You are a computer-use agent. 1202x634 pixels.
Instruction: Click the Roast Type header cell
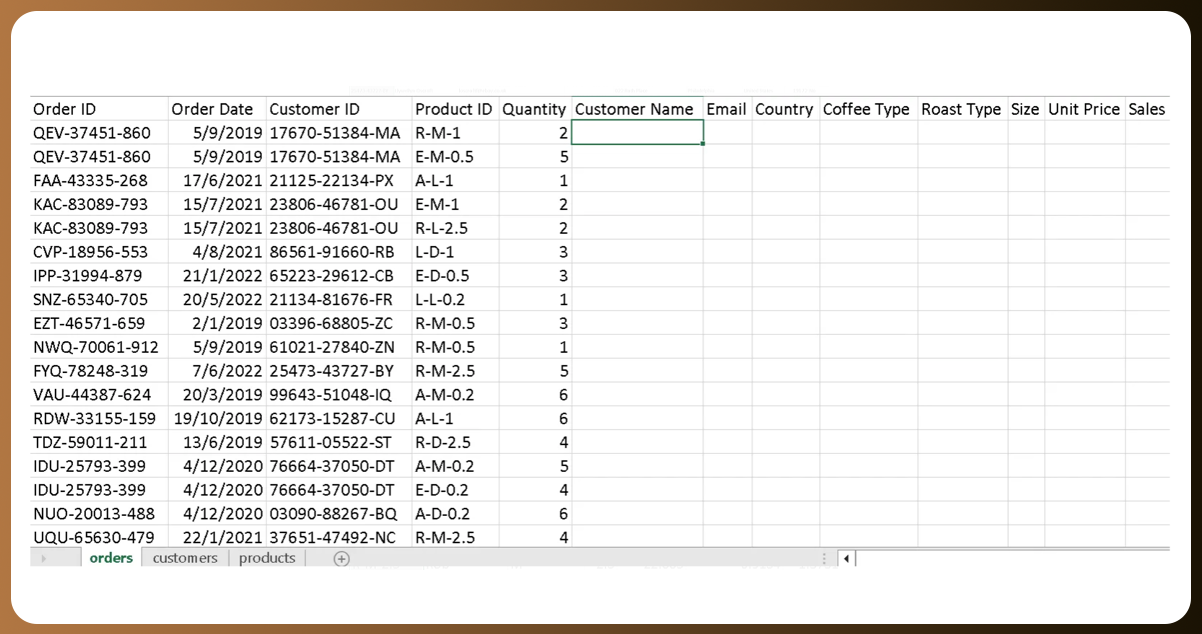tap(961, 109)
